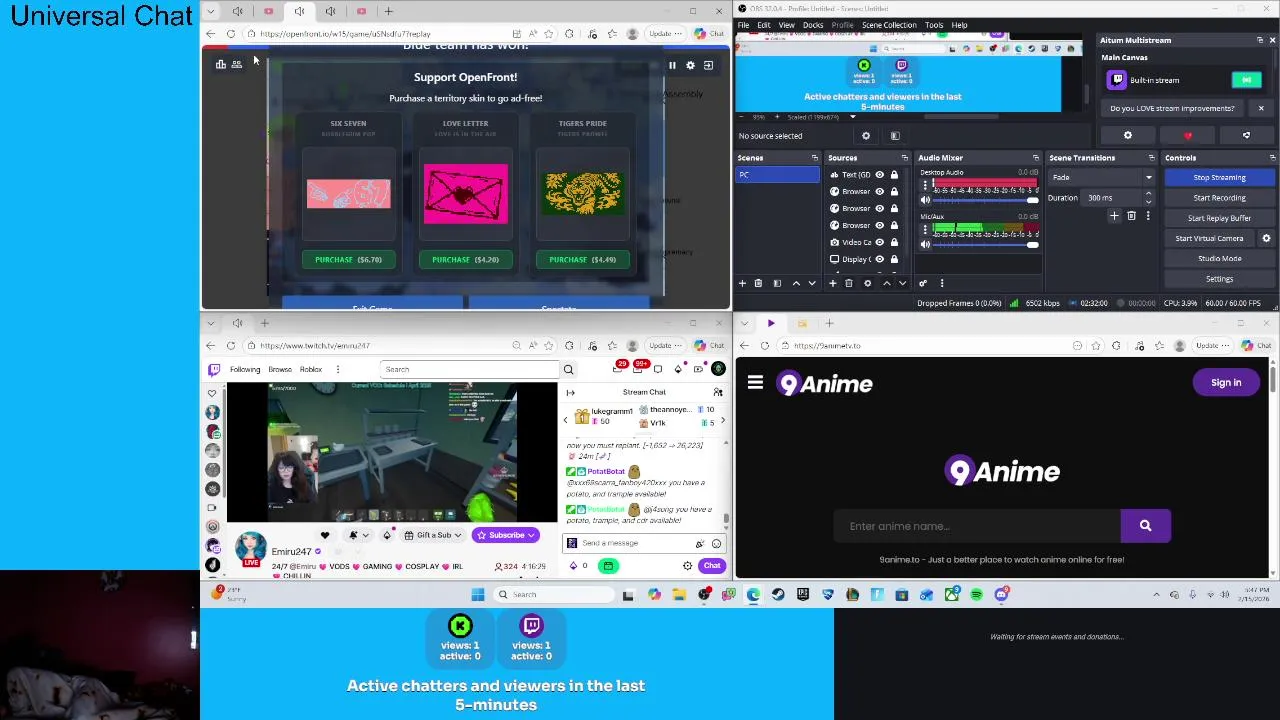Increase the transition Duration stepper
Viewport: 1280px width, 720px height.
pos(1148,194)
